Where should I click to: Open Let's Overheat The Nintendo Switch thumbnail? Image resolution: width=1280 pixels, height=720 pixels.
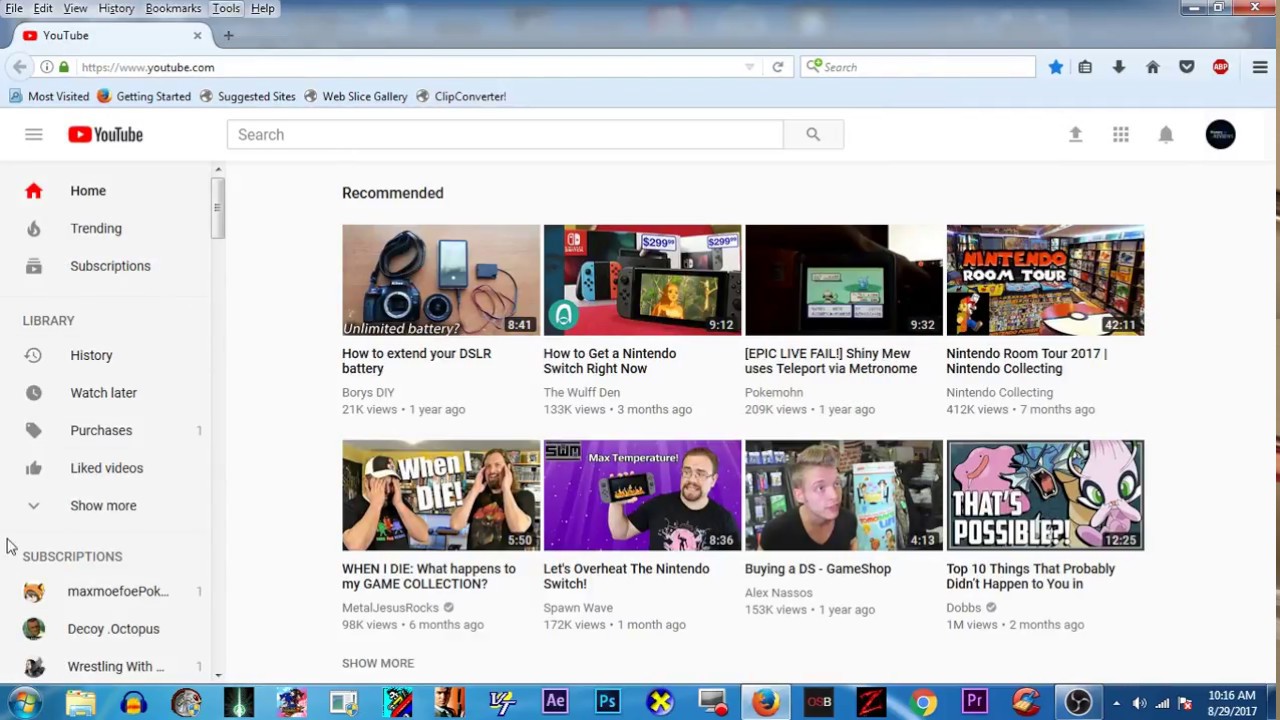coord(642,495)
